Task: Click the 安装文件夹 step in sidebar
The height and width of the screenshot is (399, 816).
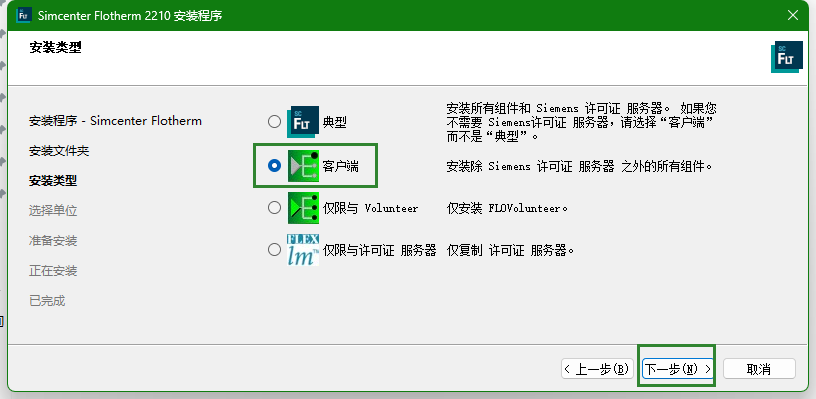Action: [x=59, y=151]
